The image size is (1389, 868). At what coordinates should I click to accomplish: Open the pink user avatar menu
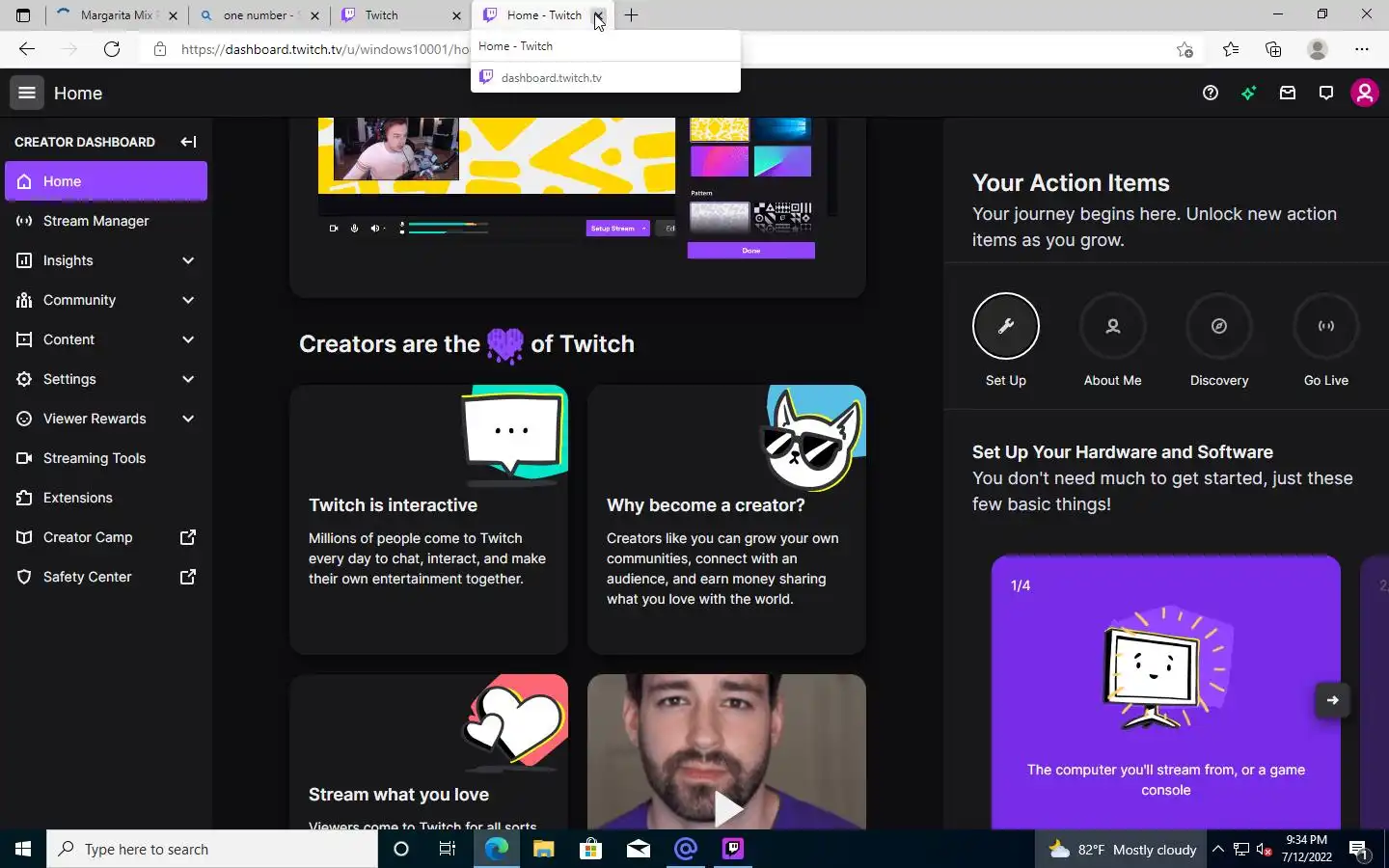[x=1365, y=93]
